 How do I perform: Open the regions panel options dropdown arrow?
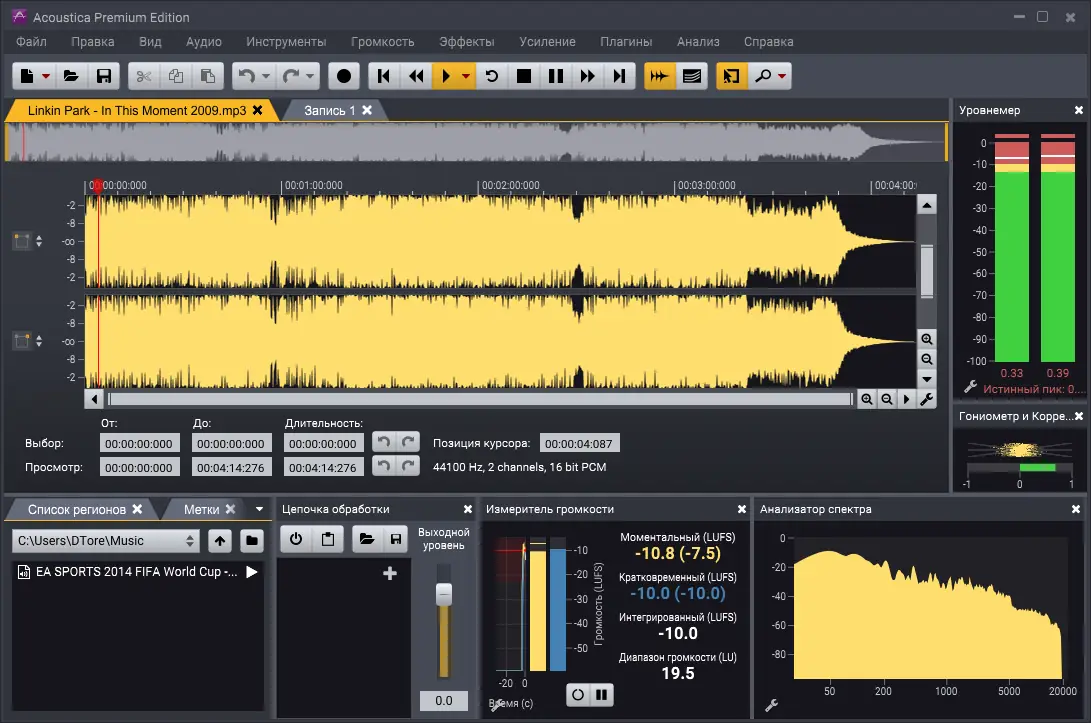(x=260, y=509)
